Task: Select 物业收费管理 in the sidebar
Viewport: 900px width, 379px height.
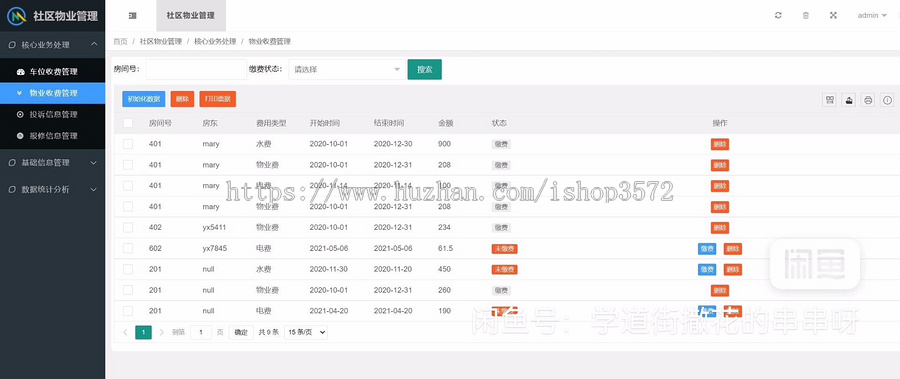Action: pyautogui.click(x=52, y=93)
